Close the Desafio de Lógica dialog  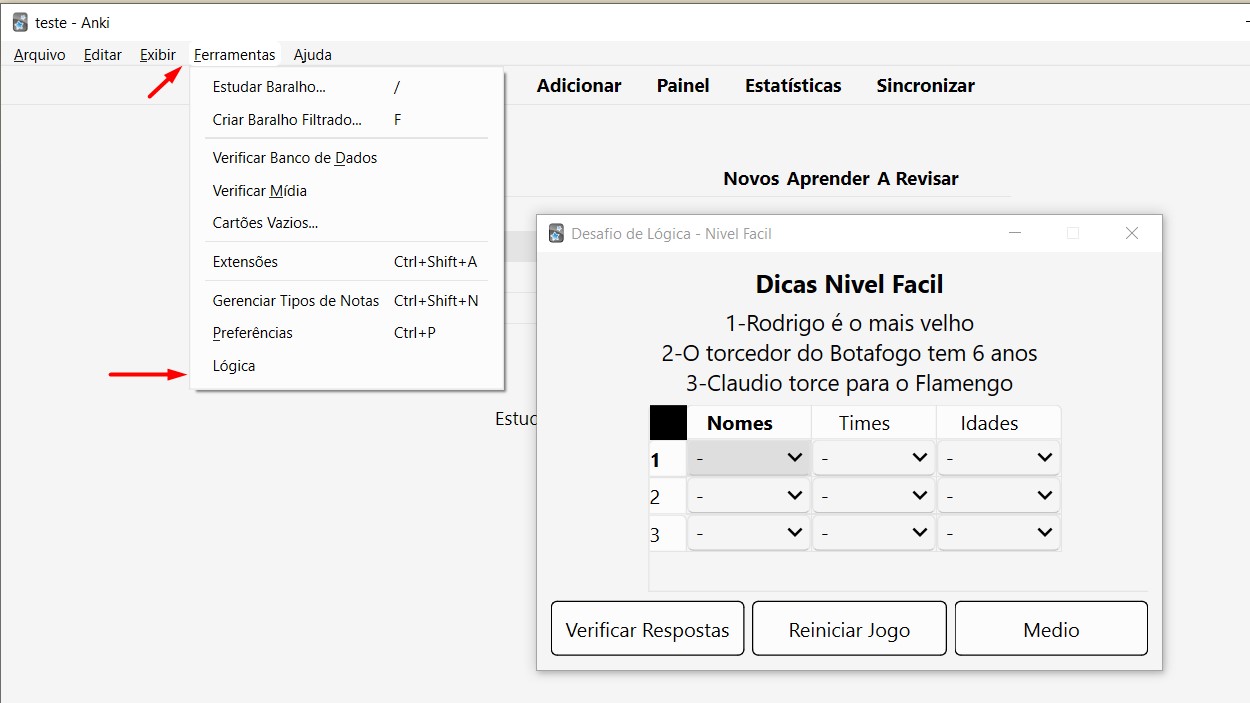click(1131, 233)
